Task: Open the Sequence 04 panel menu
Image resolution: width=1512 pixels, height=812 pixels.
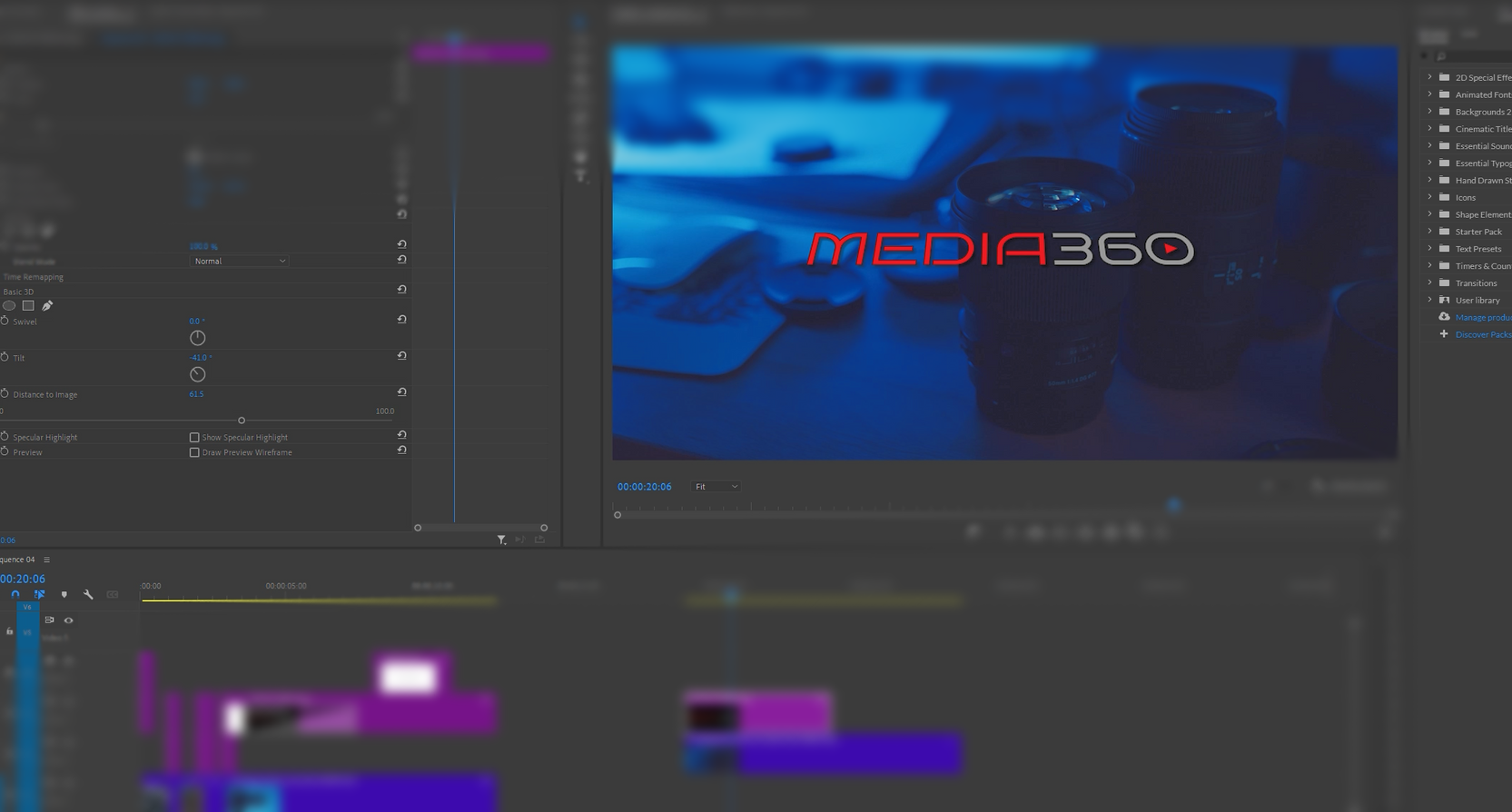Action: (x=47, y=559)
